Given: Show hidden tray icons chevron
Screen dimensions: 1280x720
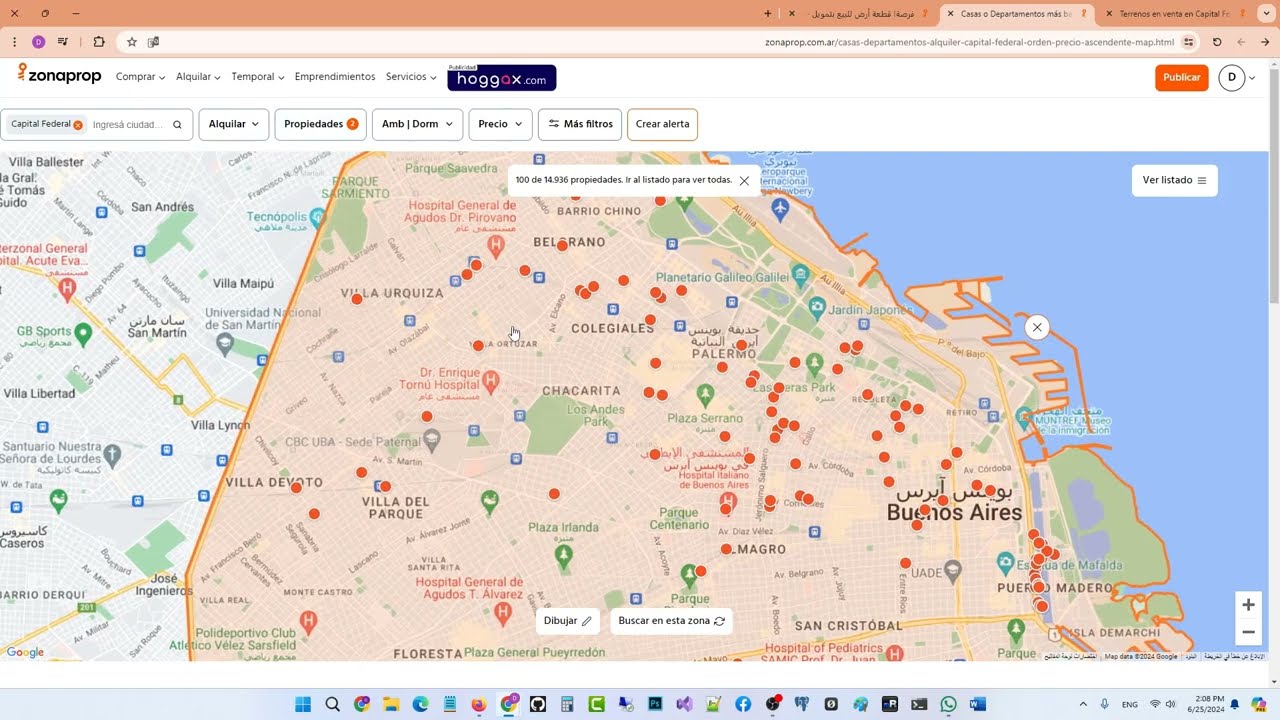Looking at the screenshot, I should coord(1083,704).
